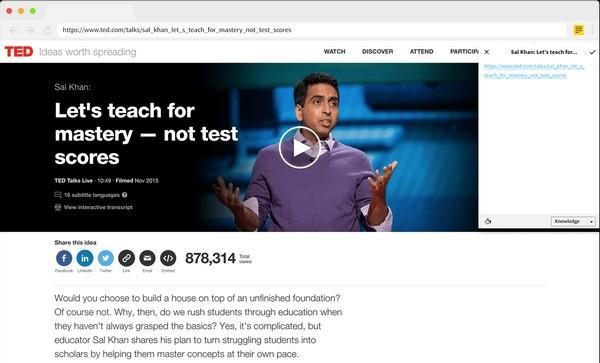Click the 878,314 total views count

tap(210, 258)
